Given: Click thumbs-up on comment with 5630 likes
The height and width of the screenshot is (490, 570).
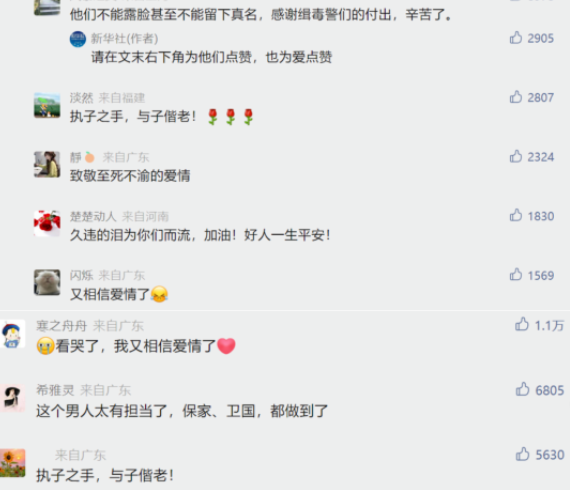Looking at the screenshot, I should 522,454.
